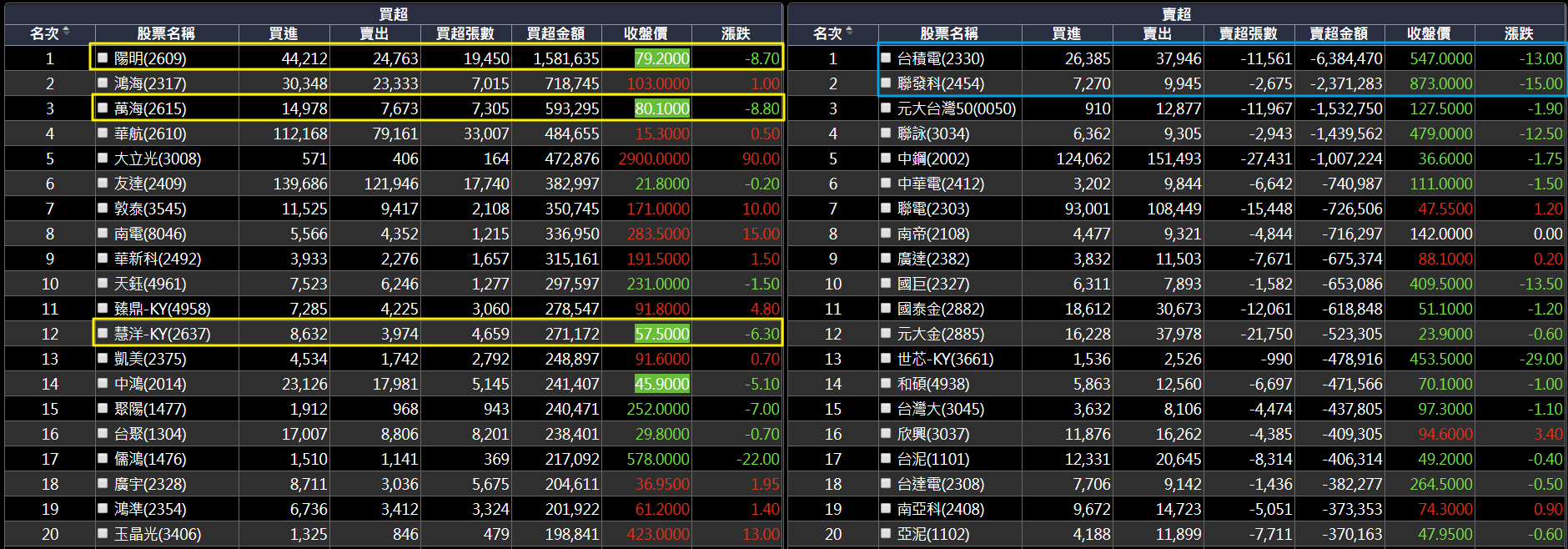Viewport: 1568px width, 549px height.
Task: Click 買超金額 column header
Action: tap(555, 33)
